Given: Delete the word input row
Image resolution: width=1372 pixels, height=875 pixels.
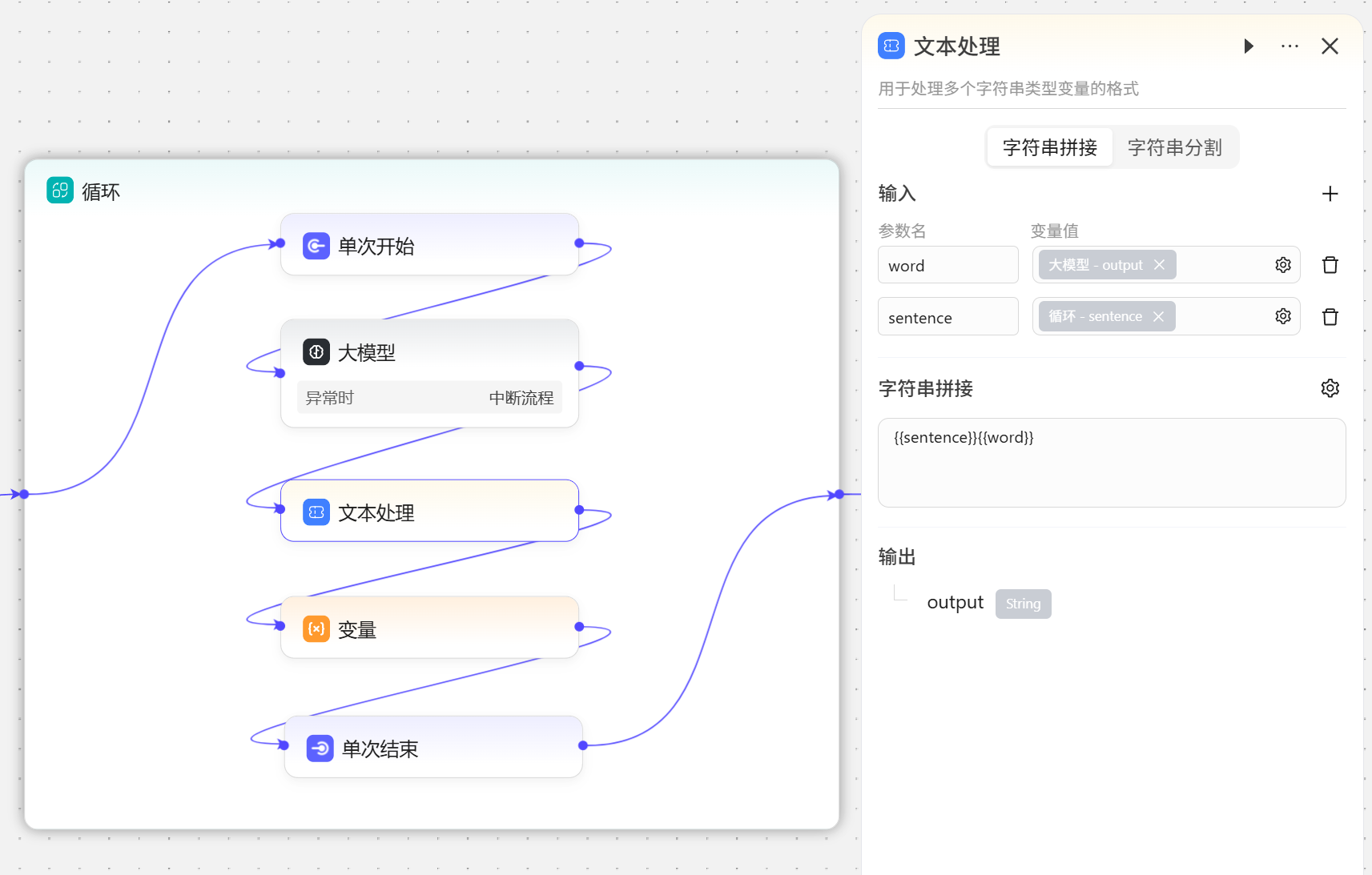Looking at the screenshot, I should click(1330, 265).
